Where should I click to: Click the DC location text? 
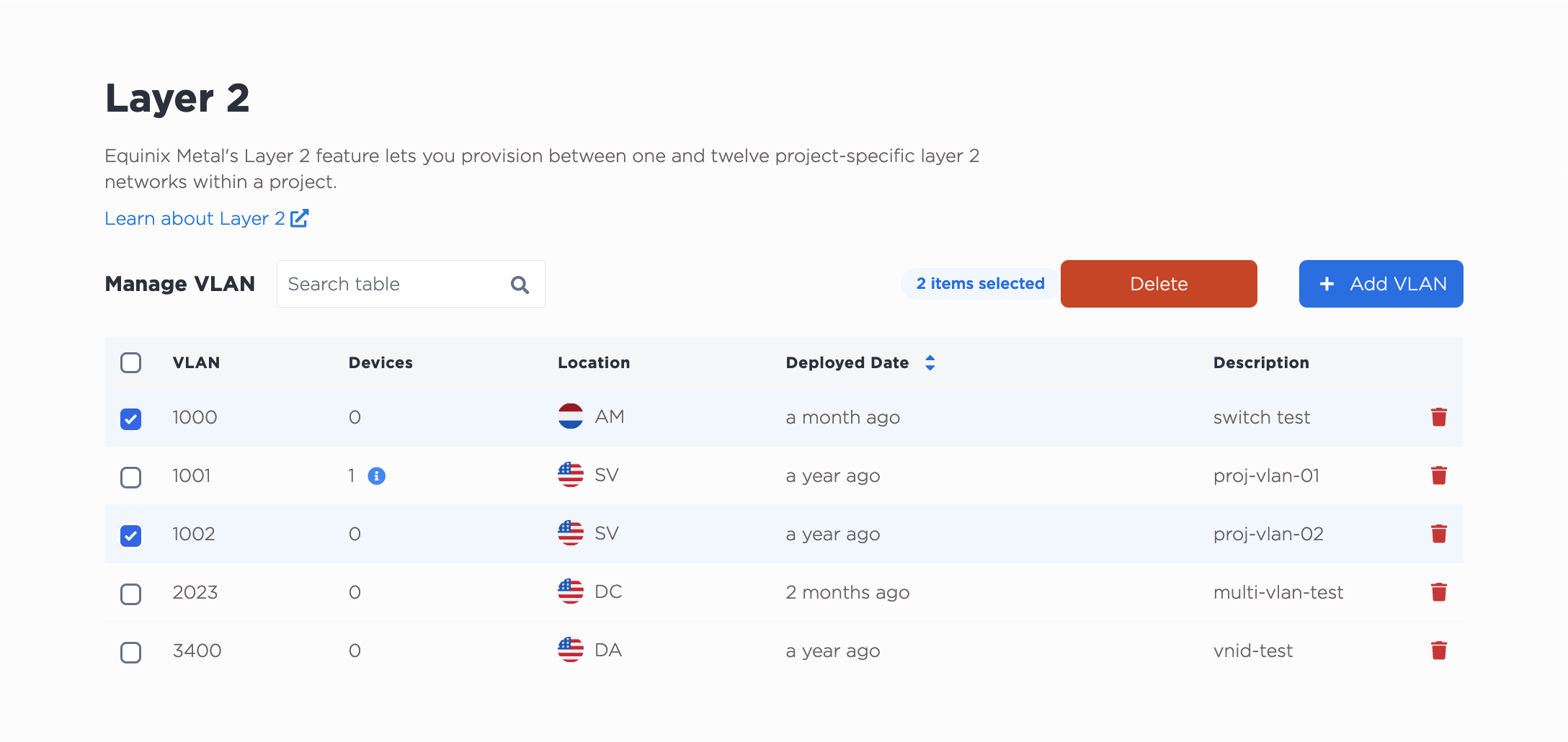click(608, 591)
